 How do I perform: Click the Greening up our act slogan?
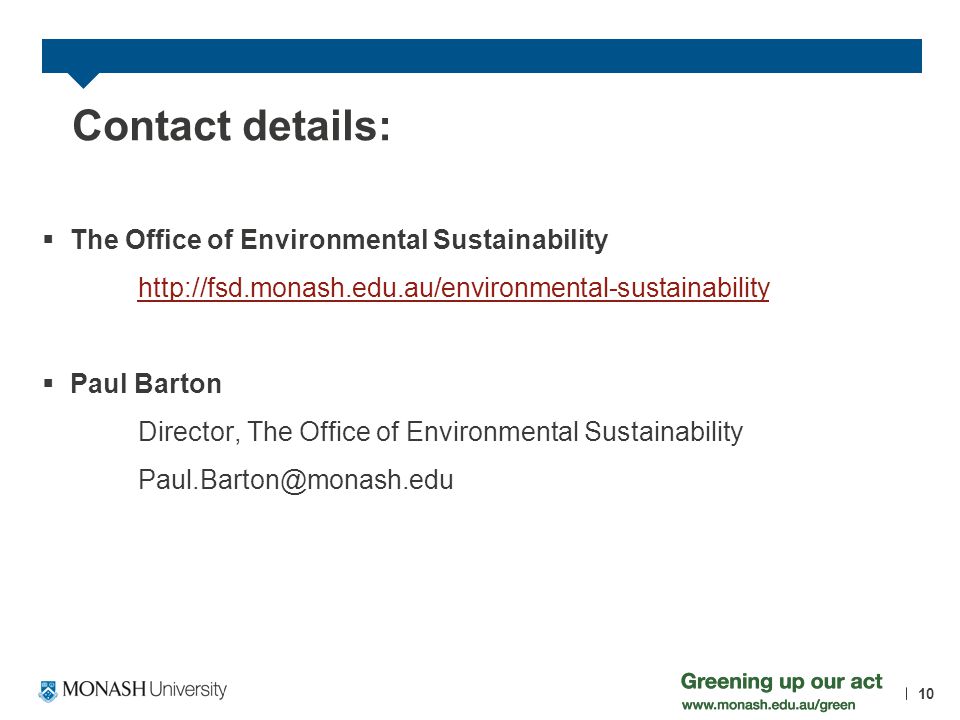point(781,681)
